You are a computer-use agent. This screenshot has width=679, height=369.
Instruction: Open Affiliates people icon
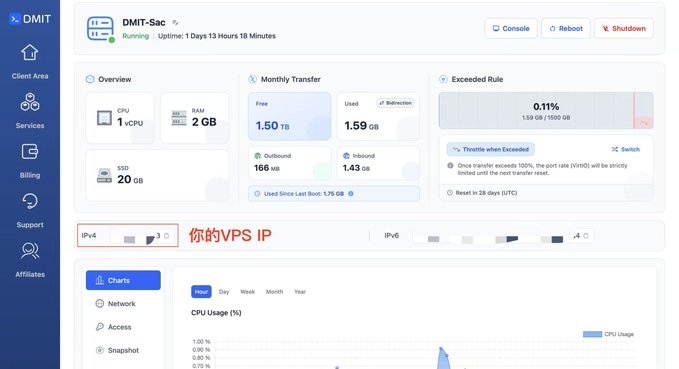coord(29,251)
